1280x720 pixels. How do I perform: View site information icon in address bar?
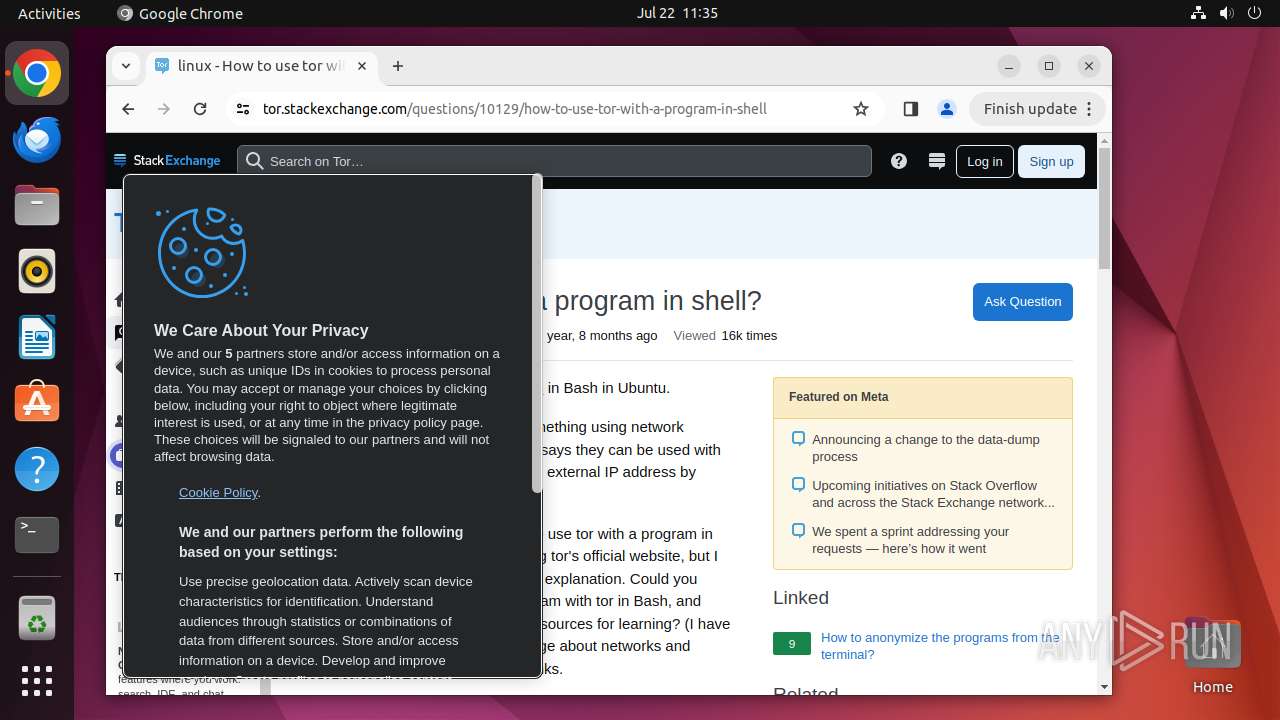(x=243, y=109)
